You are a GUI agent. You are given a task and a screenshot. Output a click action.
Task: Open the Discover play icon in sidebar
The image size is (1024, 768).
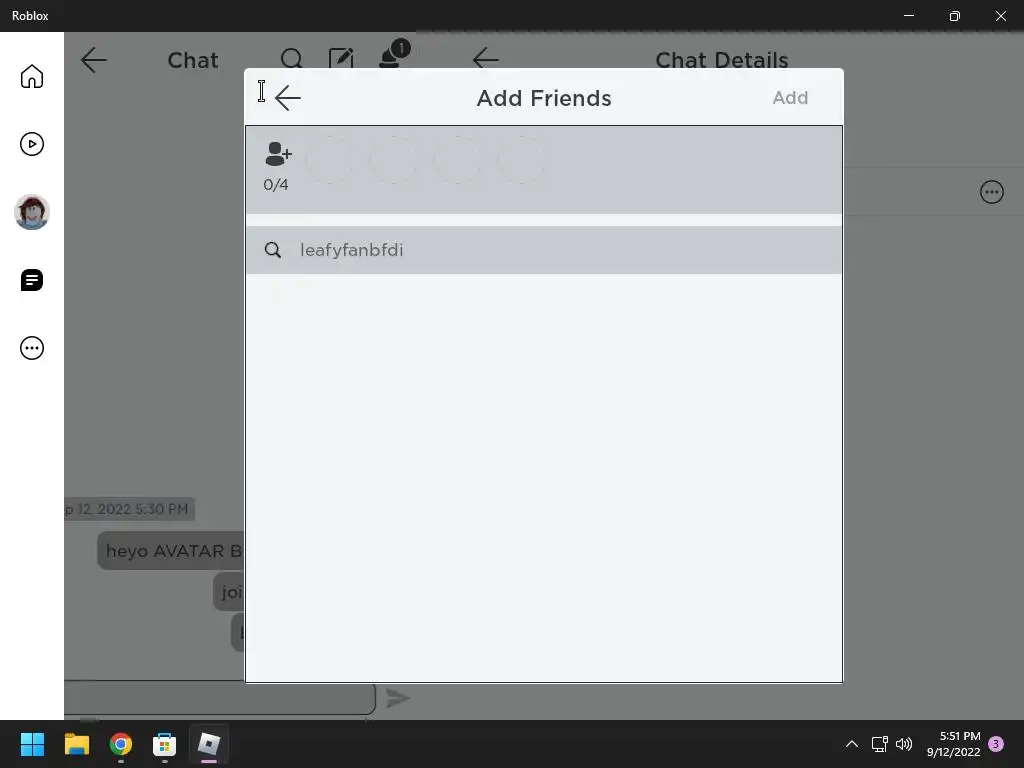pyautogui.click(x=31, y=144)
